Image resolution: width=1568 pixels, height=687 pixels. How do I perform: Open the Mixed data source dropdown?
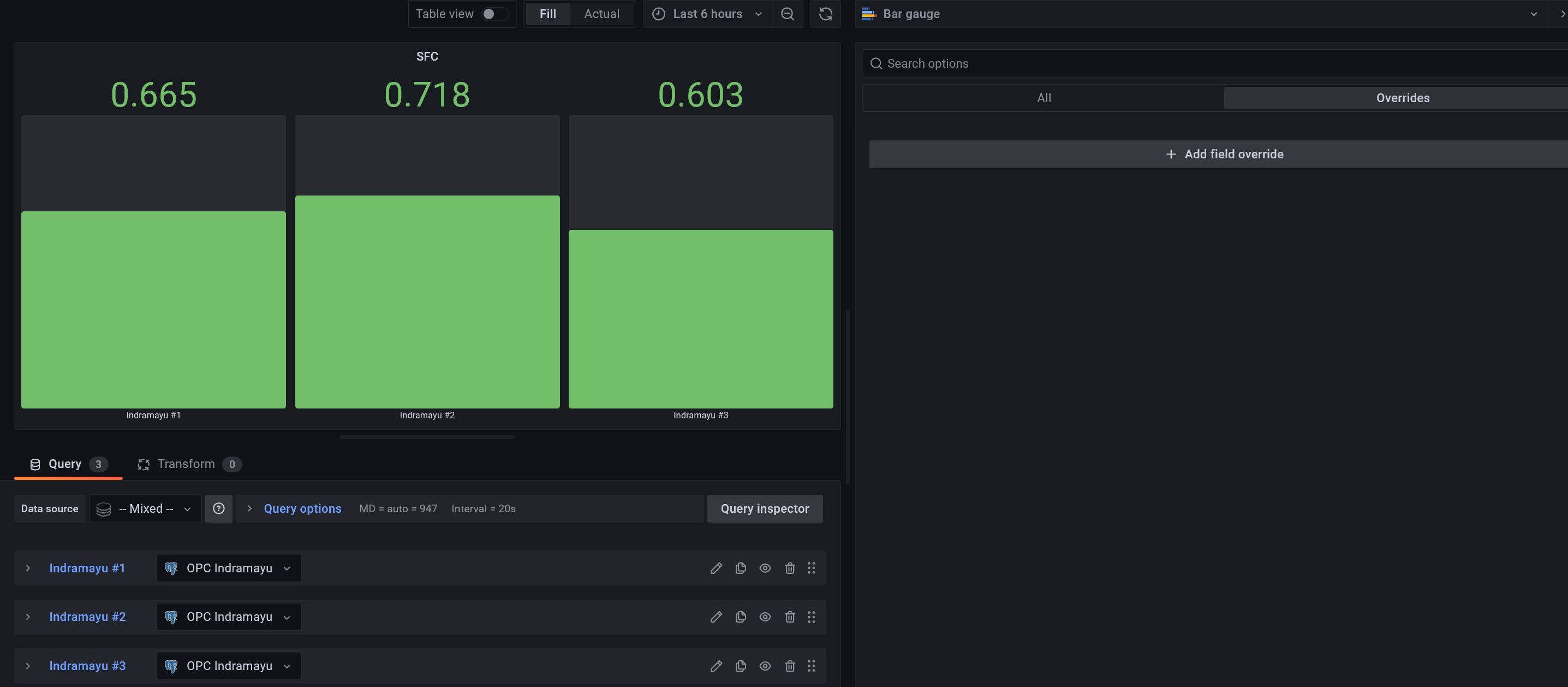click(x=145, y=508)
